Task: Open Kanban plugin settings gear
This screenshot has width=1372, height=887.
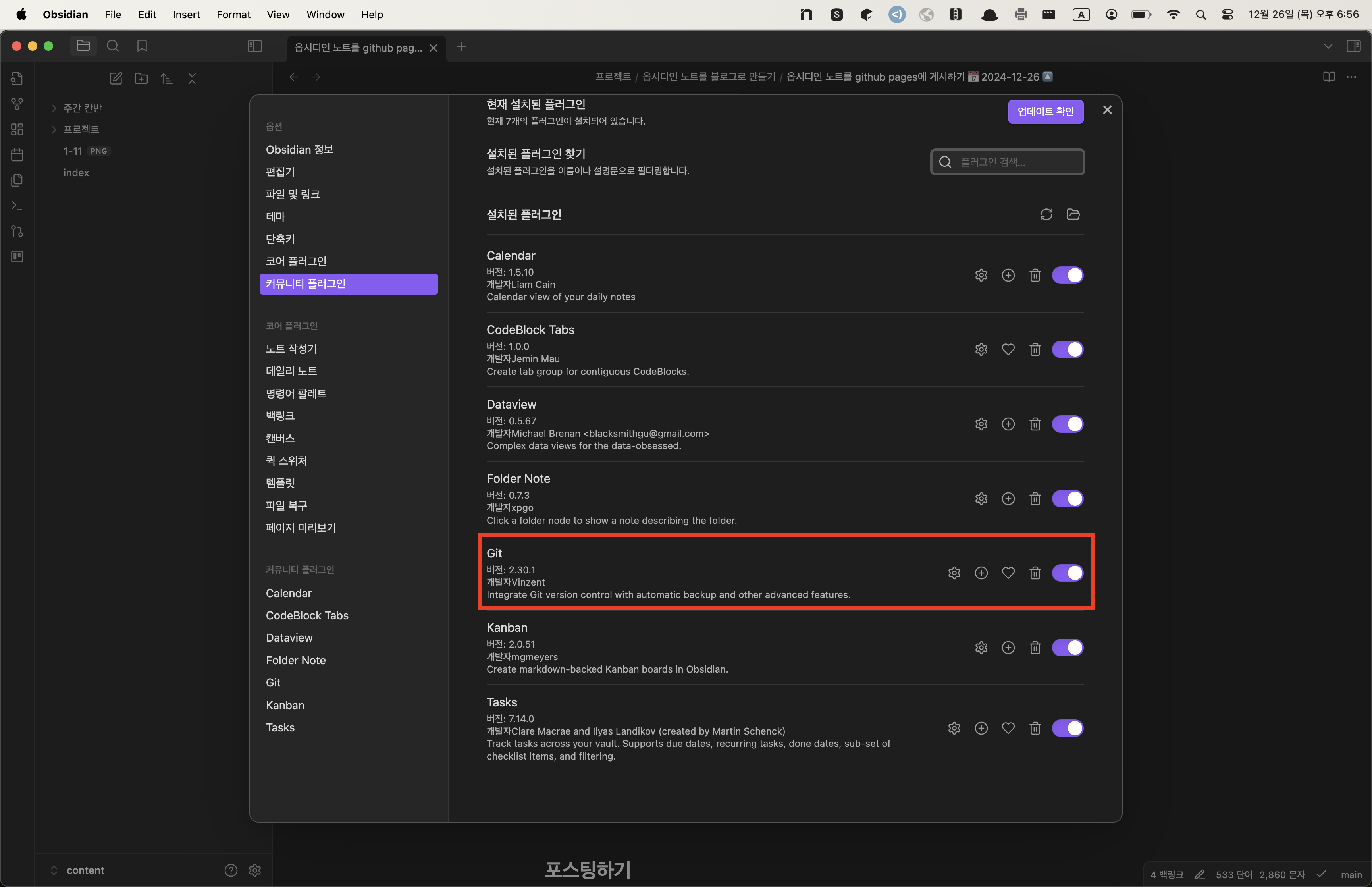Action: click(x=981, y=648)
